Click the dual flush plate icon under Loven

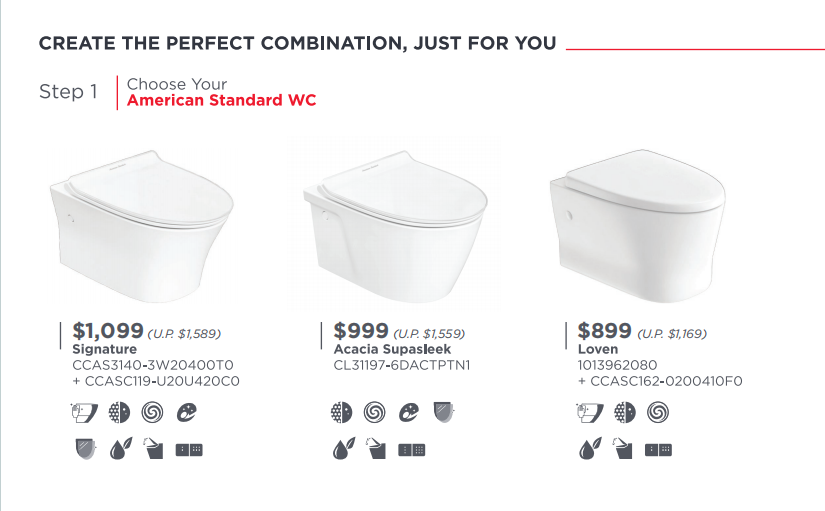click(x=658, y=450)
